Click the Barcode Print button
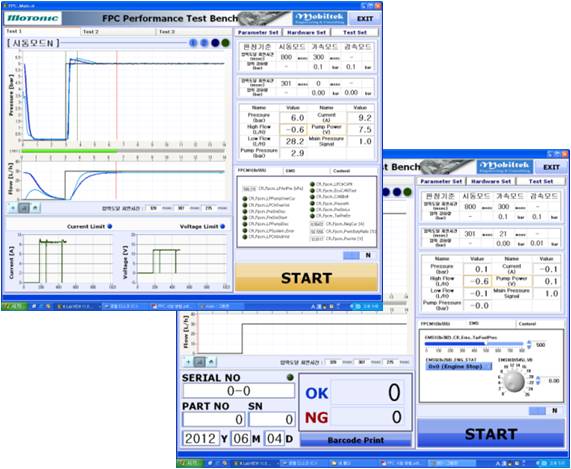571x469 pixels. pyautogui.click(x=355, y=440)
